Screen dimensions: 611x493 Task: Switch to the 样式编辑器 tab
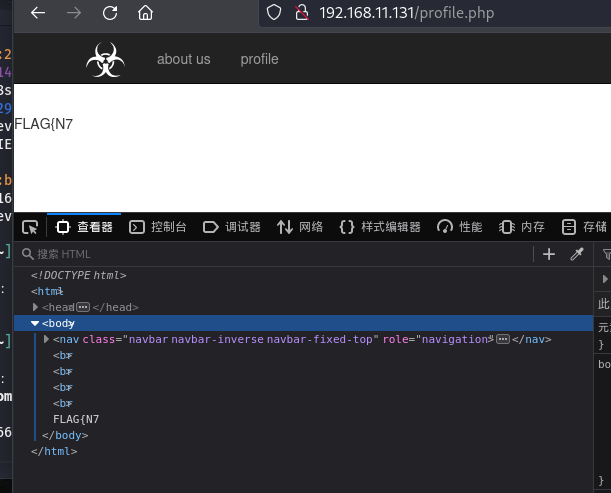(380, 227)
